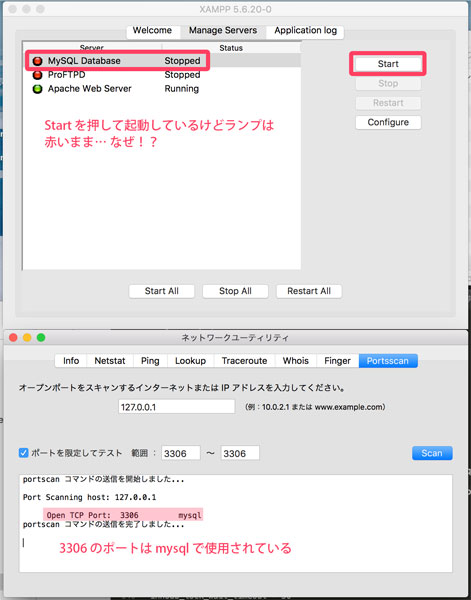
Task: Click the starting port range field 3306
Action: [181, 453]
